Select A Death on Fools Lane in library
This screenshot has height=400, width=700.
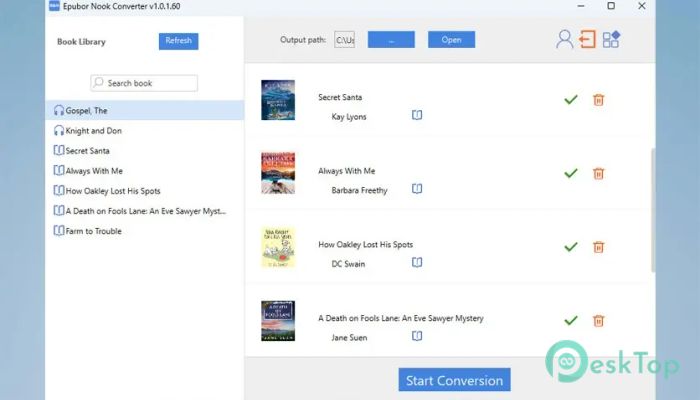coord(145,211)
